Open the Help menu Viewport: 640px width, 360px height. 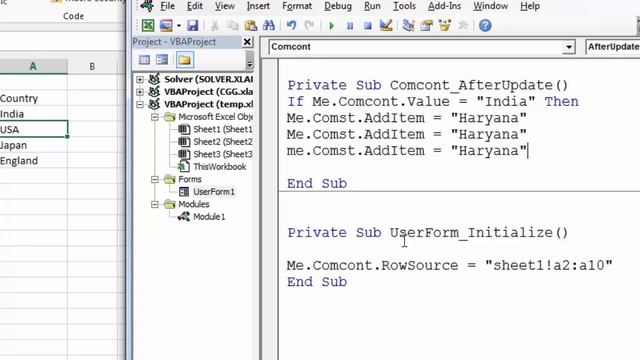(x=530, y=6)
